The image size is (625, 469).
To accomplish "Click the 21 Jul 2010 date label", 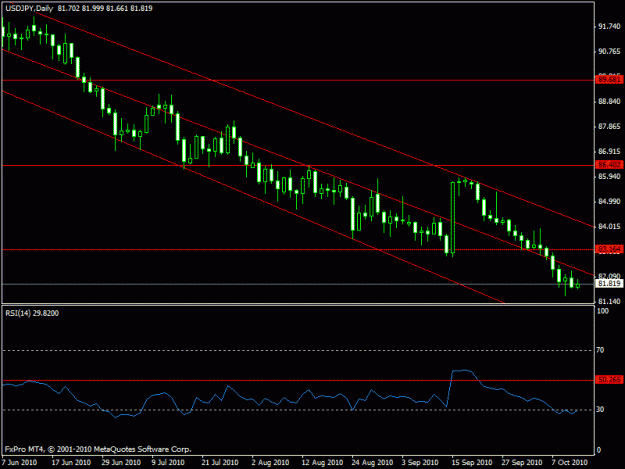I will (x=220, y=463).
